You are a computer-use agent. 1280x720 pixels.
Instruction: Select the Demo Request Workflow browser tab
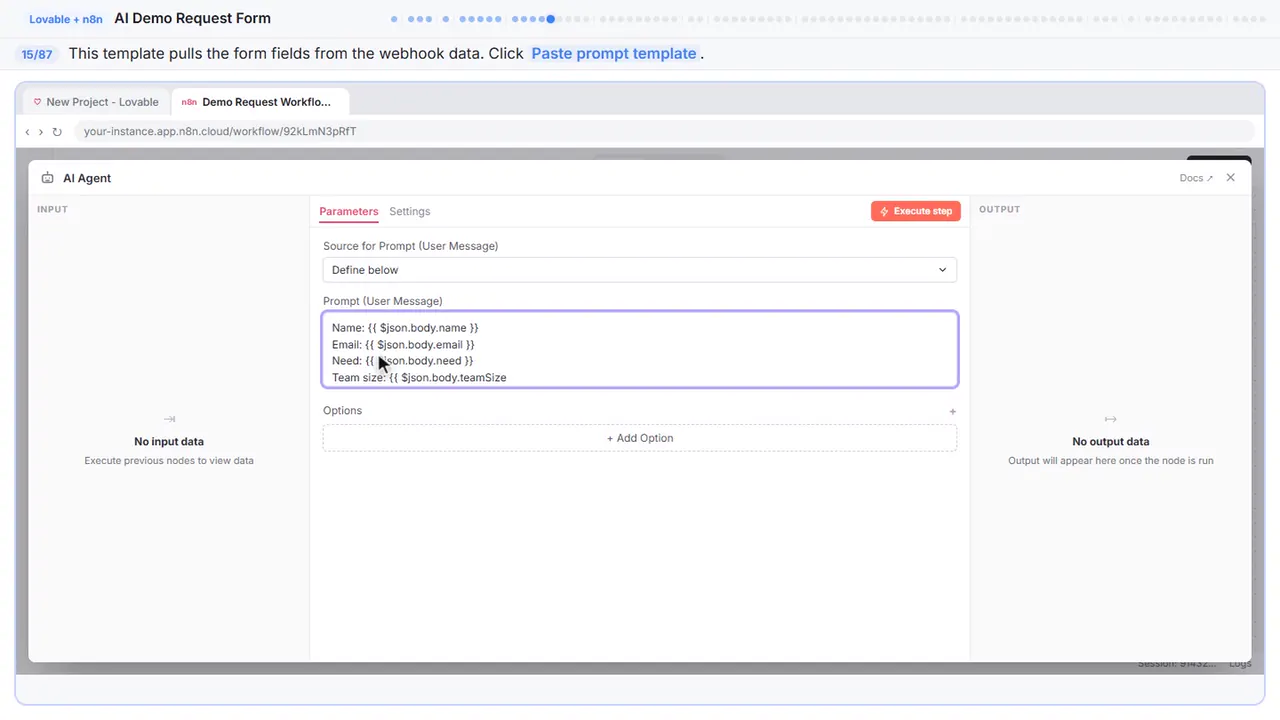pyautogui.click(x=260, y=102)
